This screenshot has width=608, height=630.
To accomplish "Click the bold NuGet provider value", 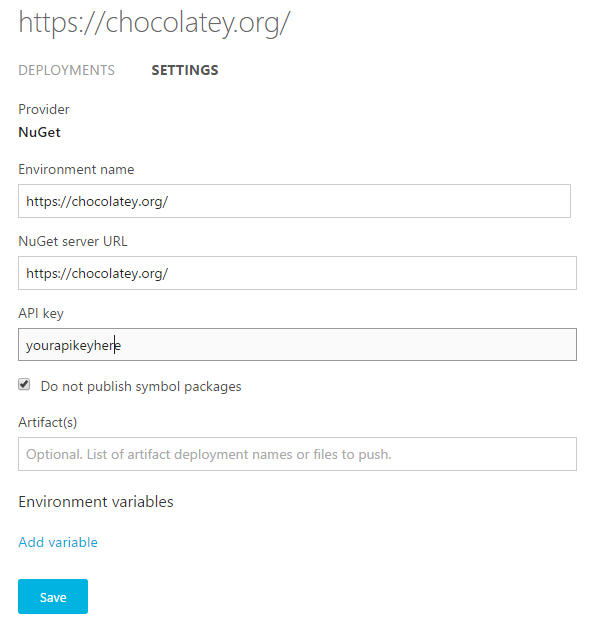I will pyautogui.click(x=40, y=130).
